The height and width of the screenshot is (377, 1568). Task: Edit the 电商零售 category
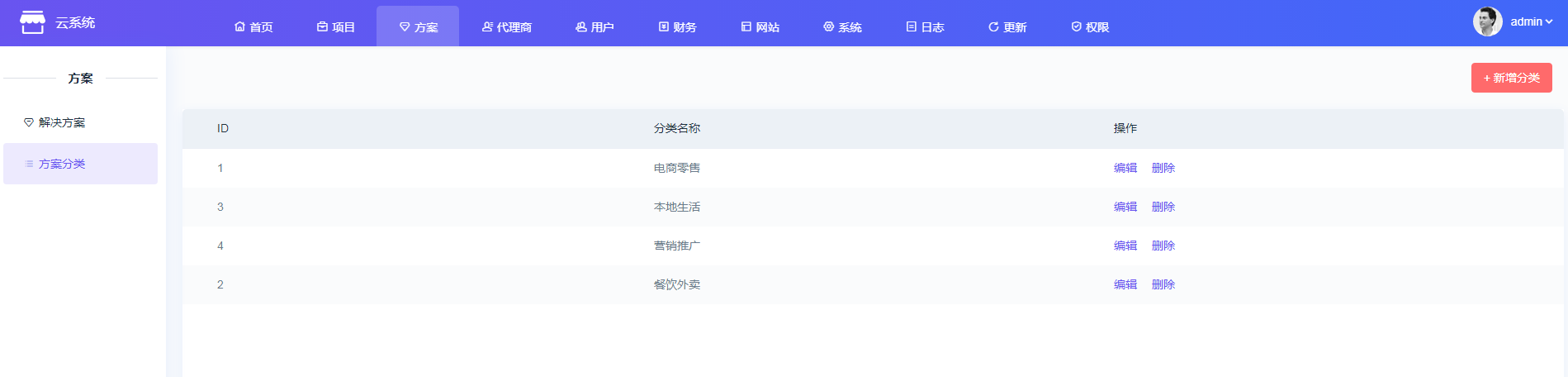click(x=1125, y=168)
